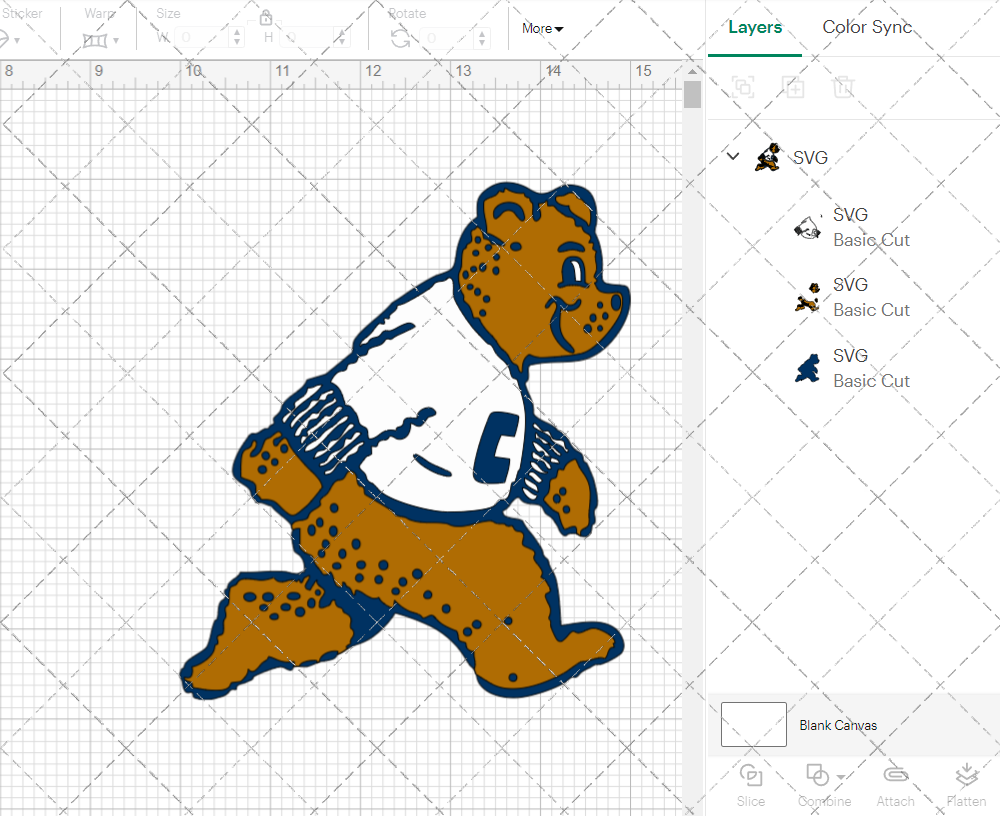
Task: Collapse the SVG layer group
Action: click(733, 156)
